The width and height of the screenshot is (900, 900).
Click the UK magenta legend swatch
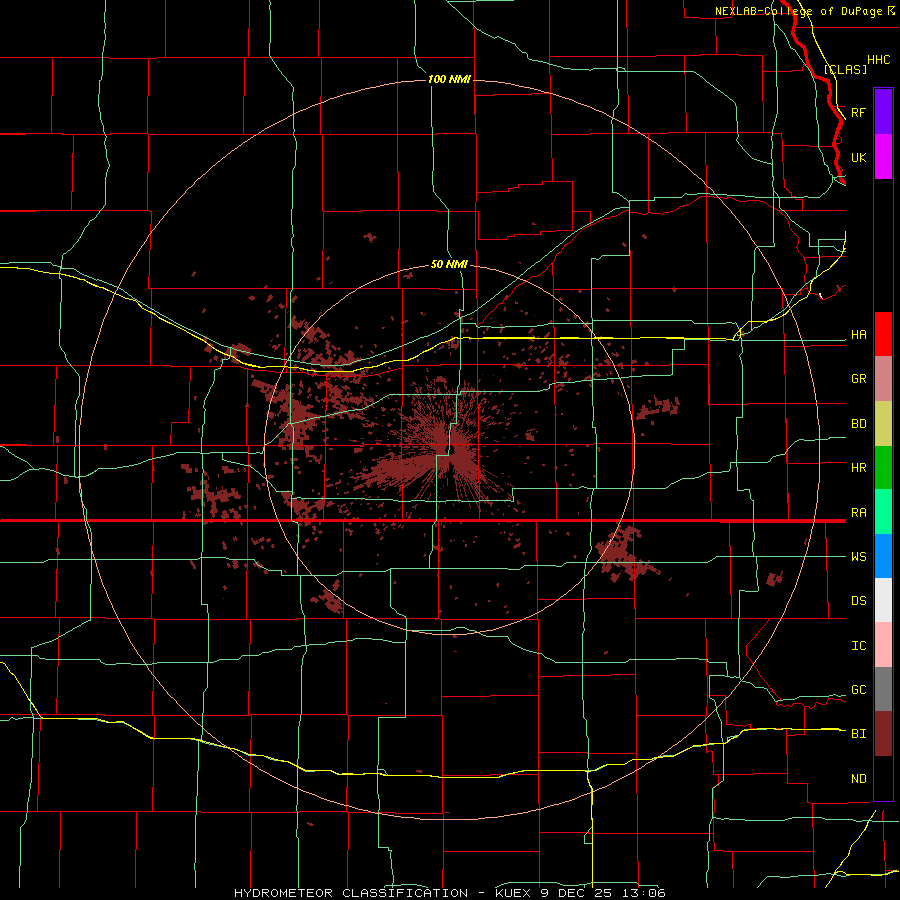883,157
